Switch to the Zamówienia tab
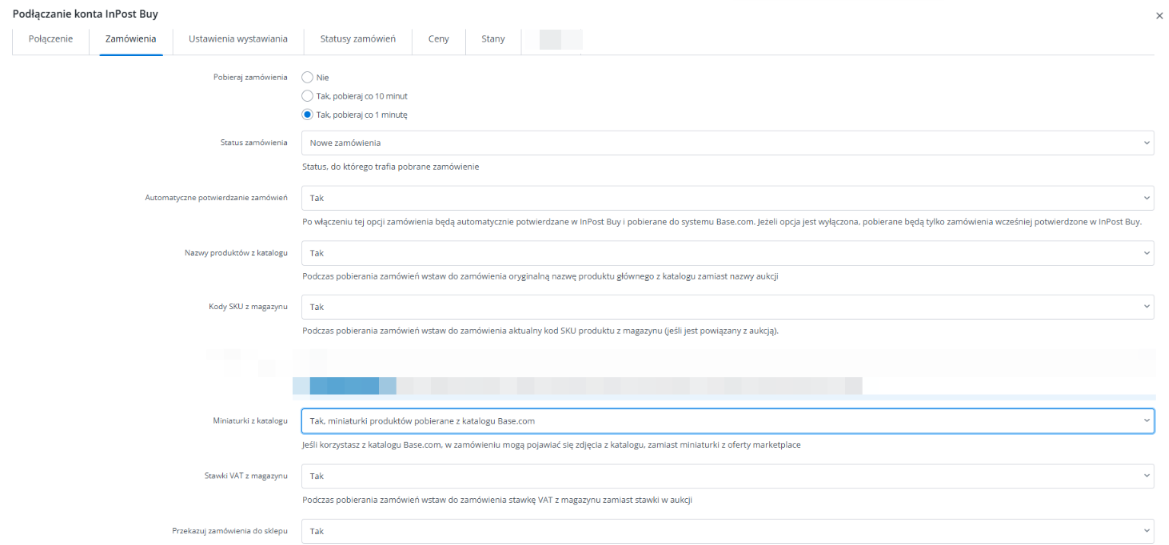 tap(131, 39)
